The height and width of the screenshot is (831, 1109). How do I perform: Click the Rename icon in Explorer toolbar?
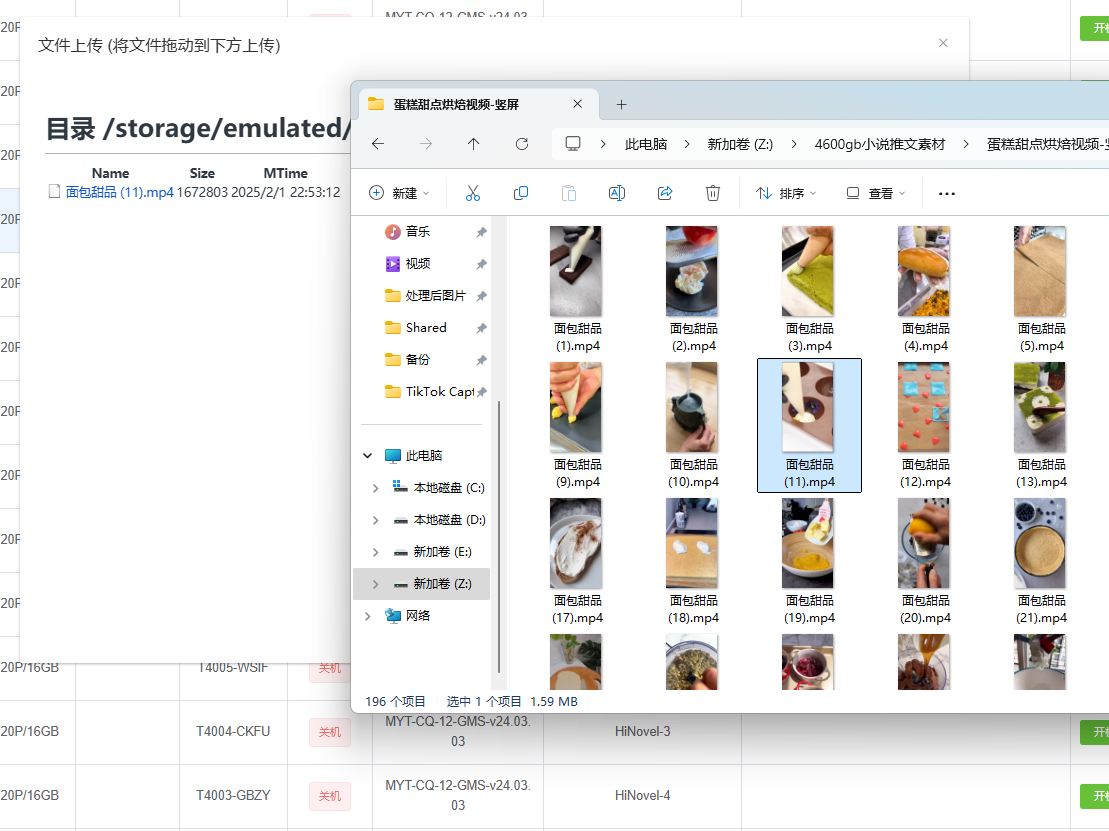tap(617, 193)
